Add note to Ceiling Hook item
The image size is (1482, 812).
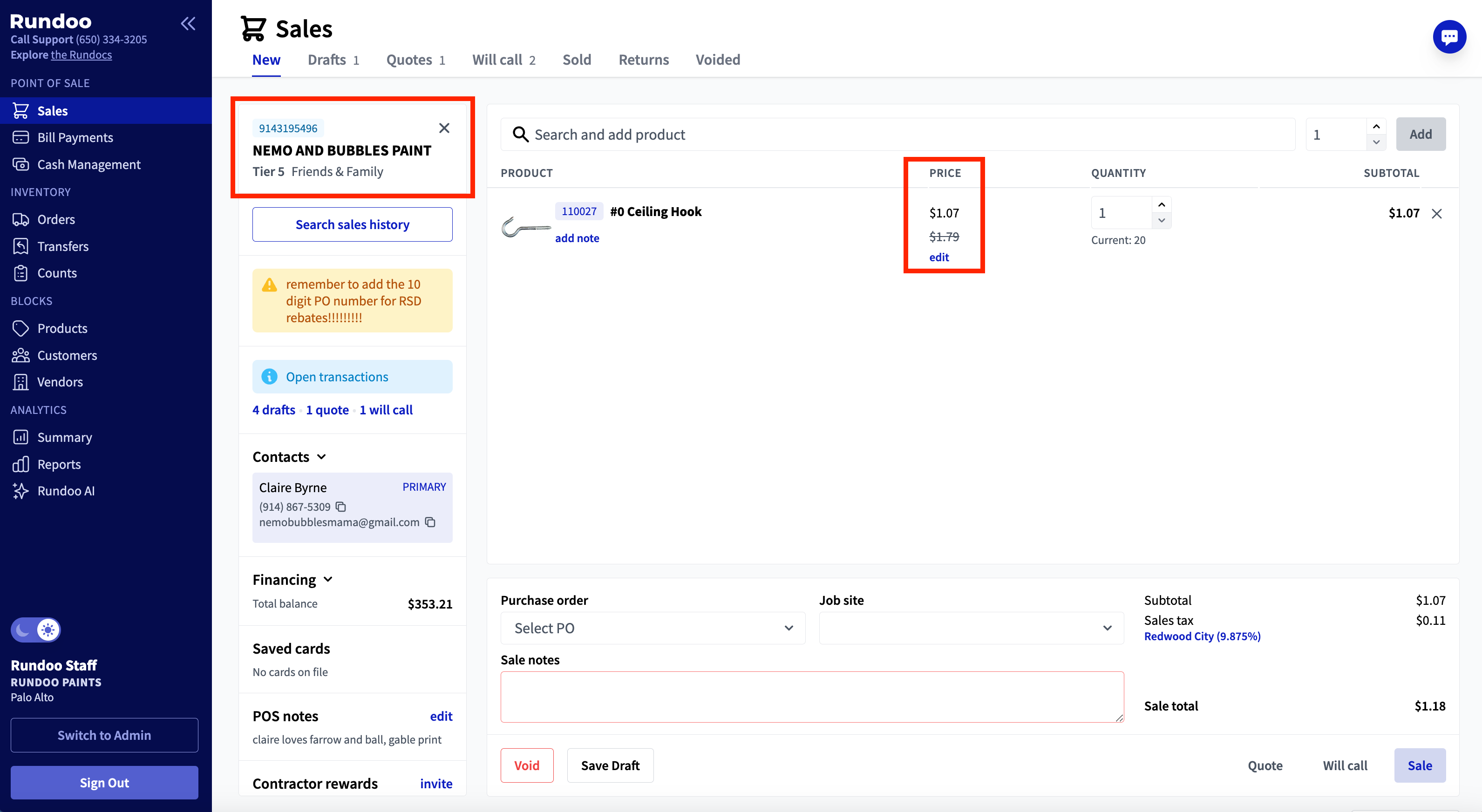pos(577,238)
